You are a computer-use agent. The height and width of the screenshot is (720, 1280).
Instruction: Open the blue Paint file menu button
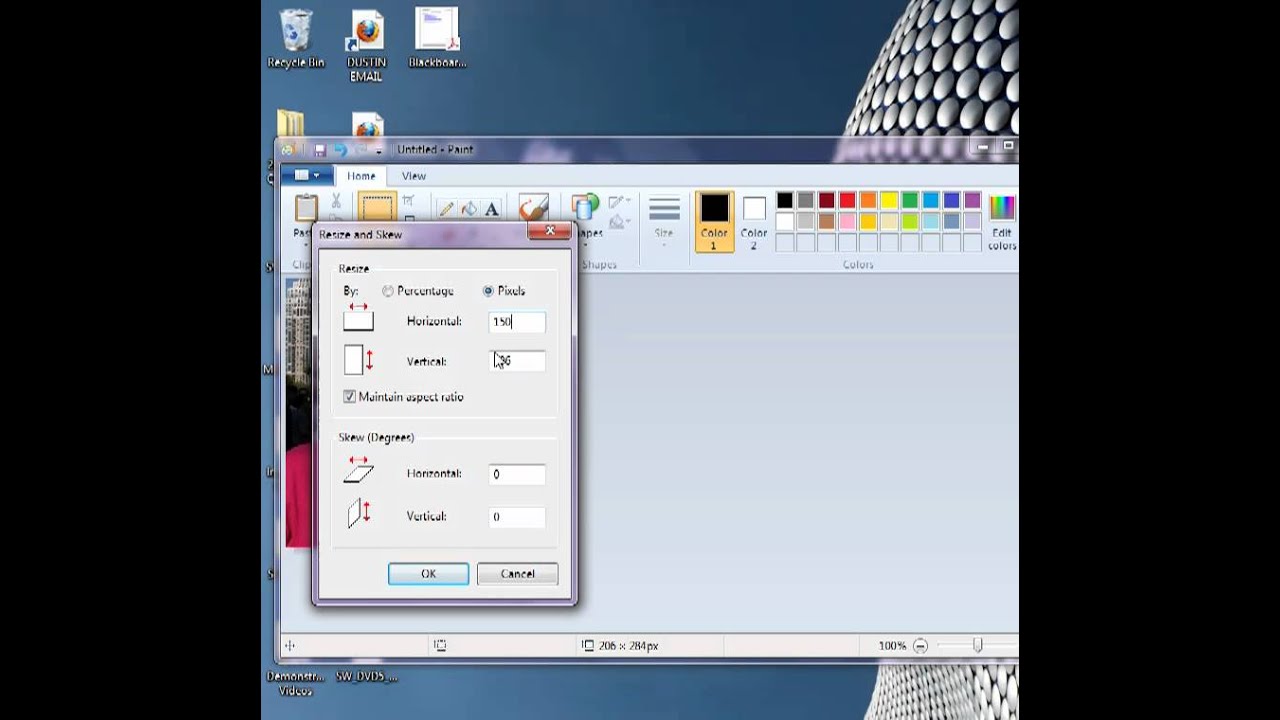tap(306, 176)
